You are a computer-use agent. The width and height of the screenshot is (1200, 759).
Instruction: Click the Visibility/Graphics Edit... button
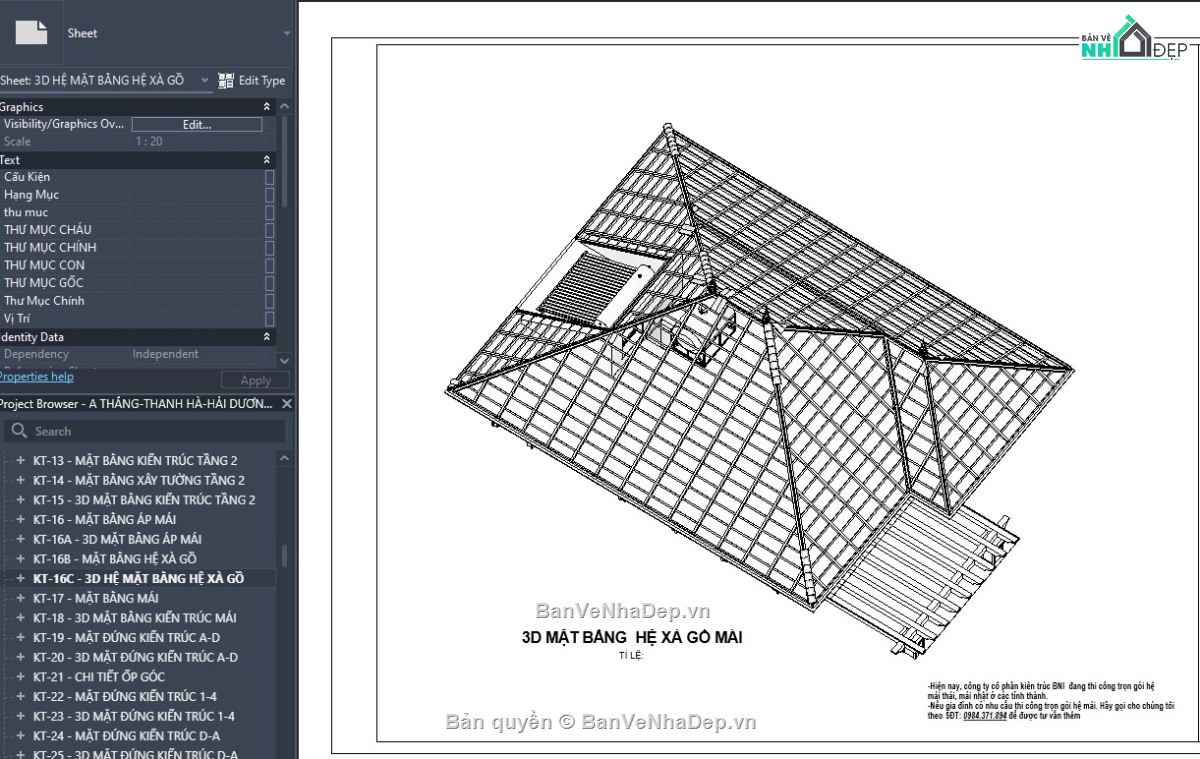click(197, 124)
